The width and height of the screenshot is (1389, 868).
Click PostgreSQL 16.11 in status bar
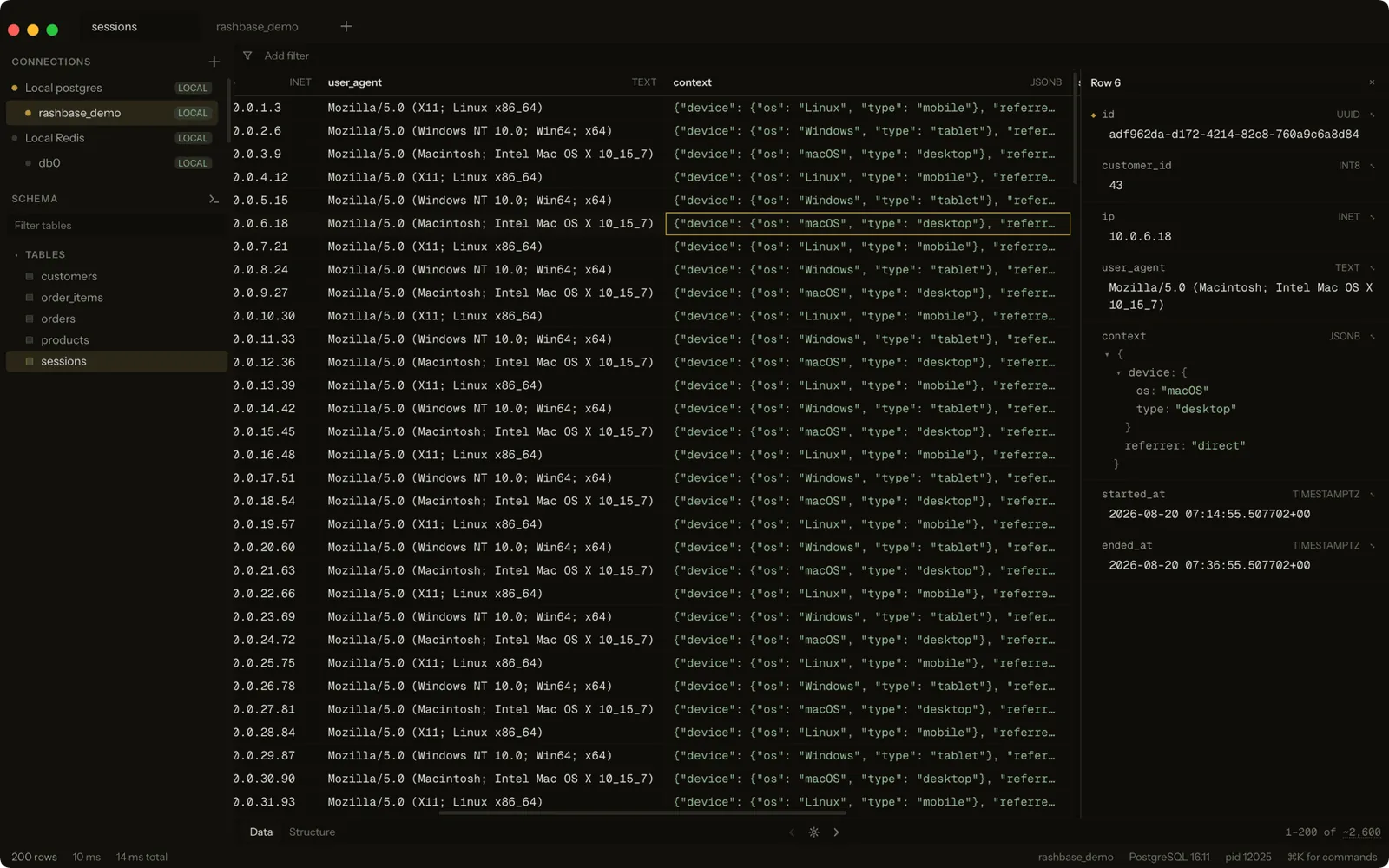tap(1169, 857)
